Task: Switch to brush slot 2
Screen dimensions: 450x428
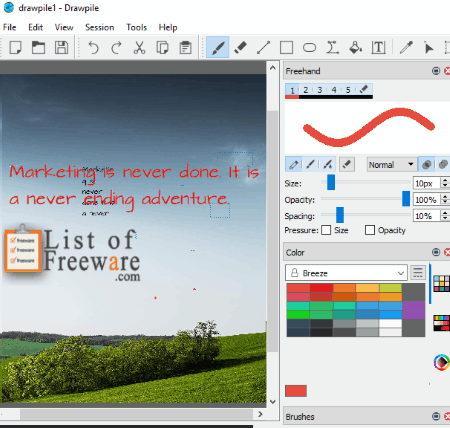Action: 306,90
